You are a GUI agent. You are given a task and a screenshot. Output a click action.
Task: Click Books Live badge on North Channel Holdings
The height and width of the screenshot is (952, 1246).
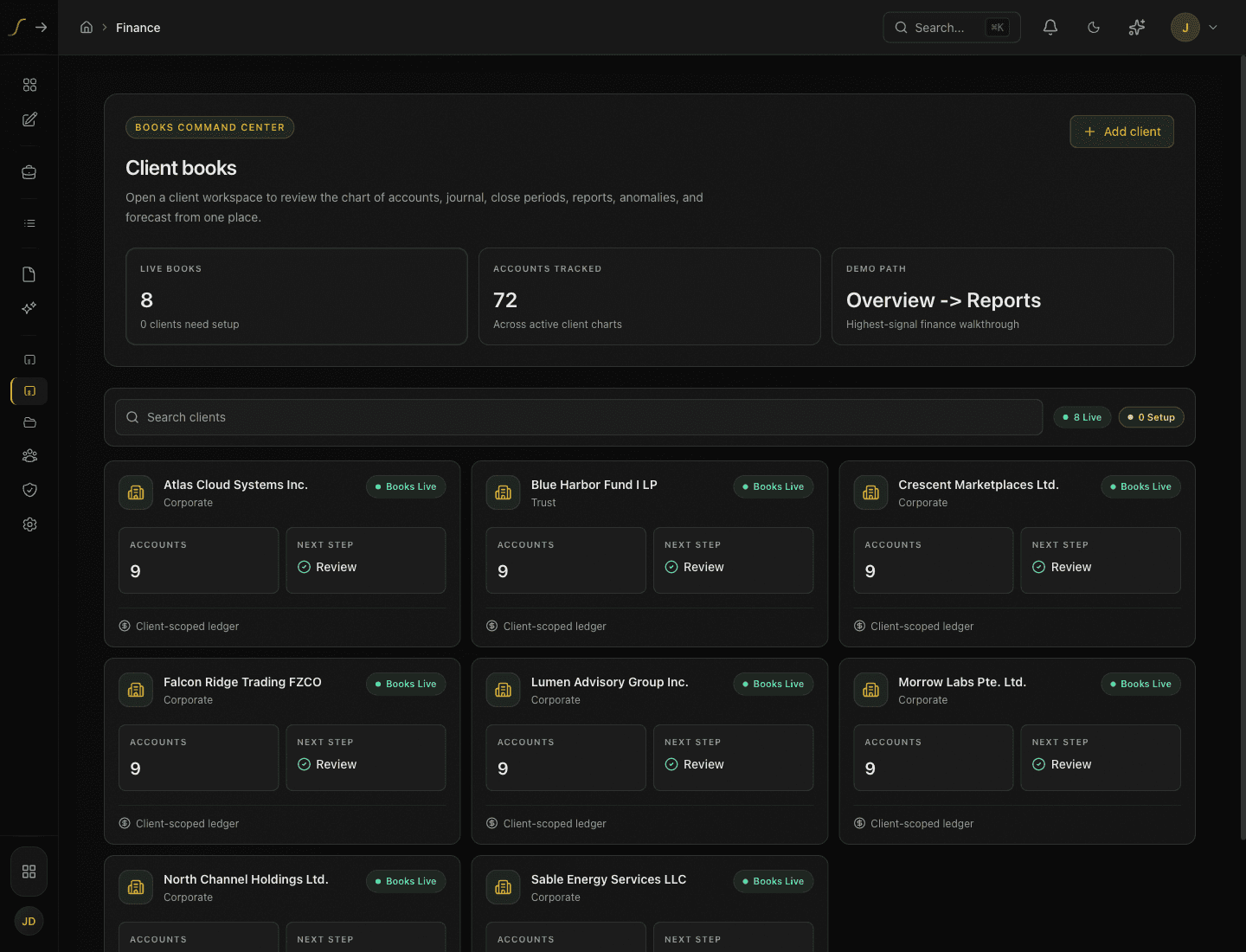pos(407,881)
